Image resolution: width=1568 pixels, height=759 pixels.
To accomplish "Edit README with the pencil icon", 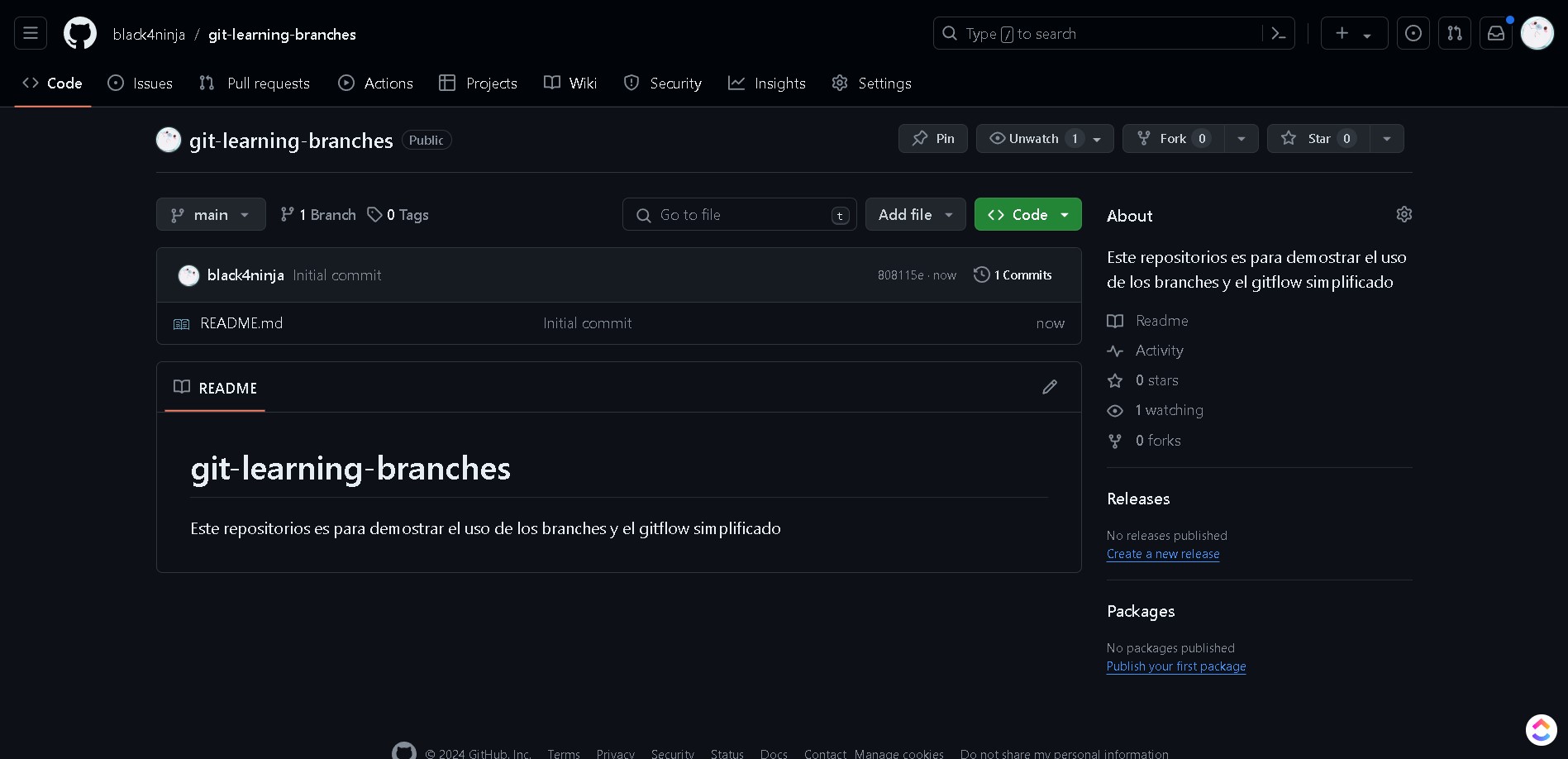I will coord(1049,387).
